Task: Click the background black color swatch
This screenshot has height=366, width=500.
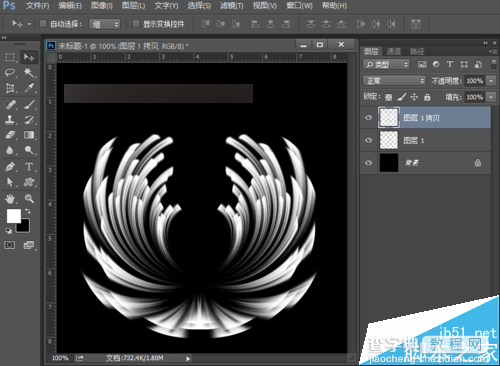Action: point(25,228)
